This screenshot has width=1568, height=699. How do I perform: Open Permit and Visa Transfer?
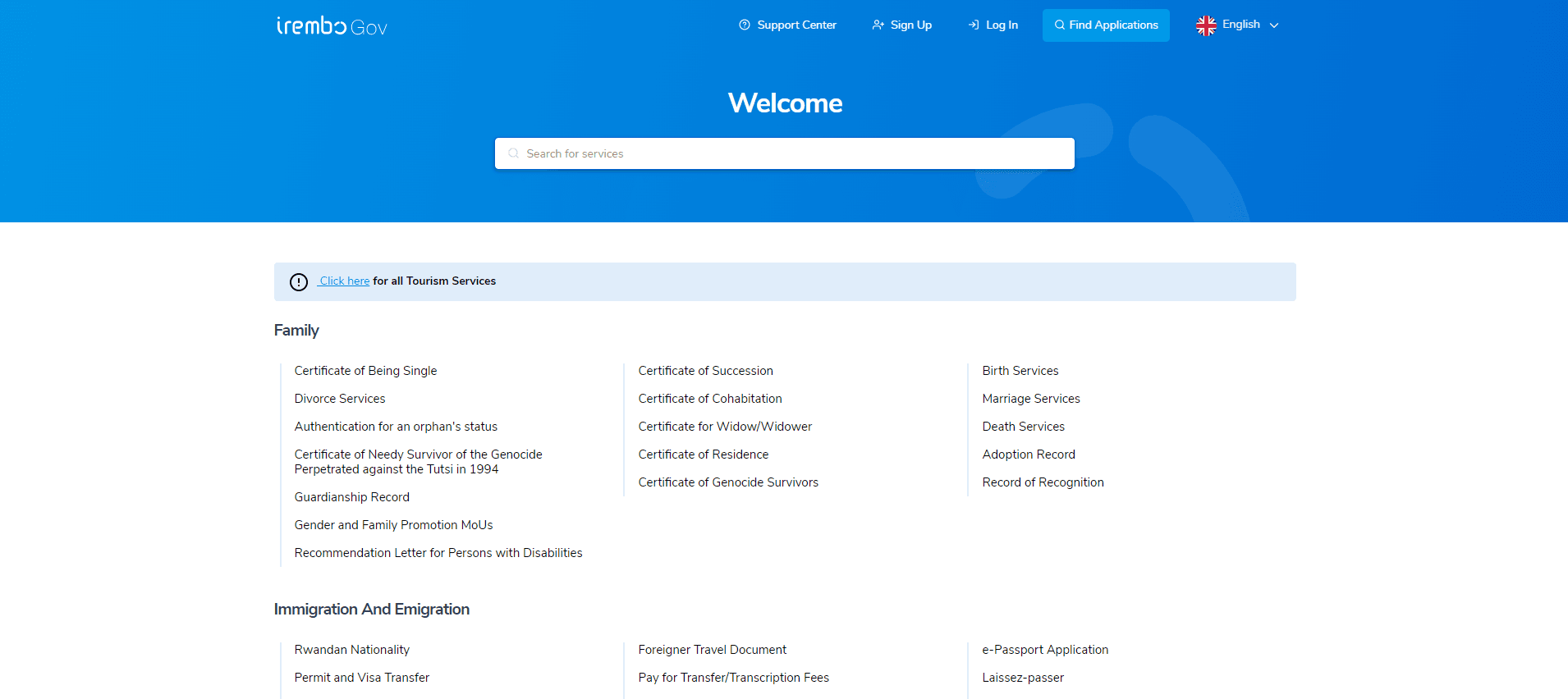(x=361, y=678)
